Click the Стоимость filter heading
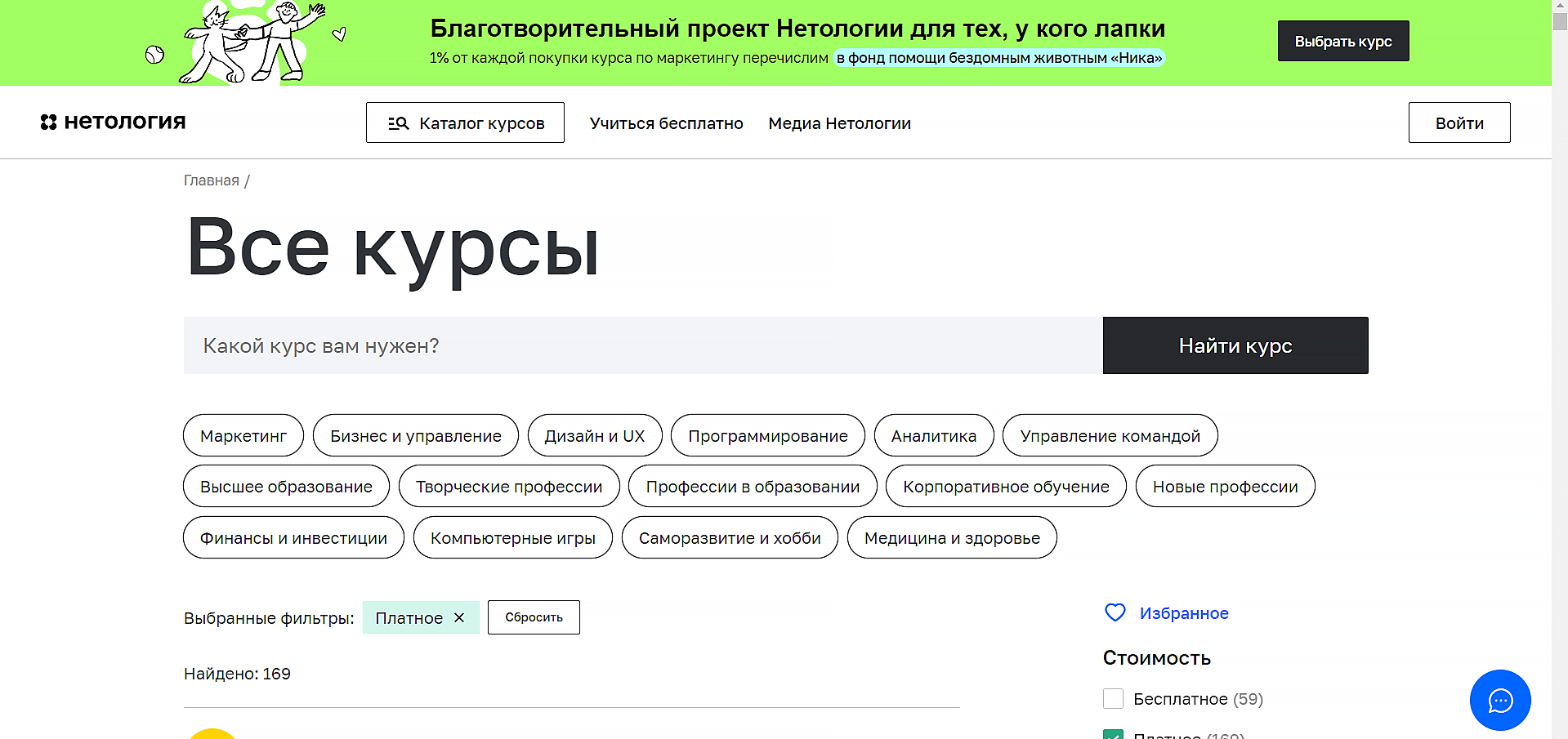 (1156, 657)
